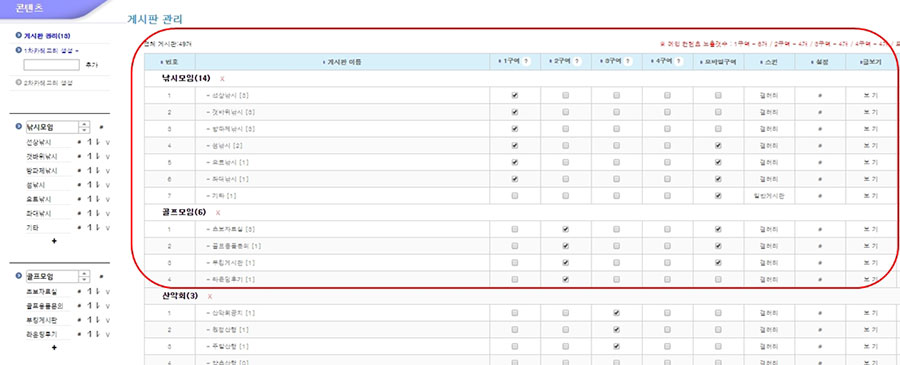
Task: Move 선상낚시 up in the sidebar
Action: [90, 142]
